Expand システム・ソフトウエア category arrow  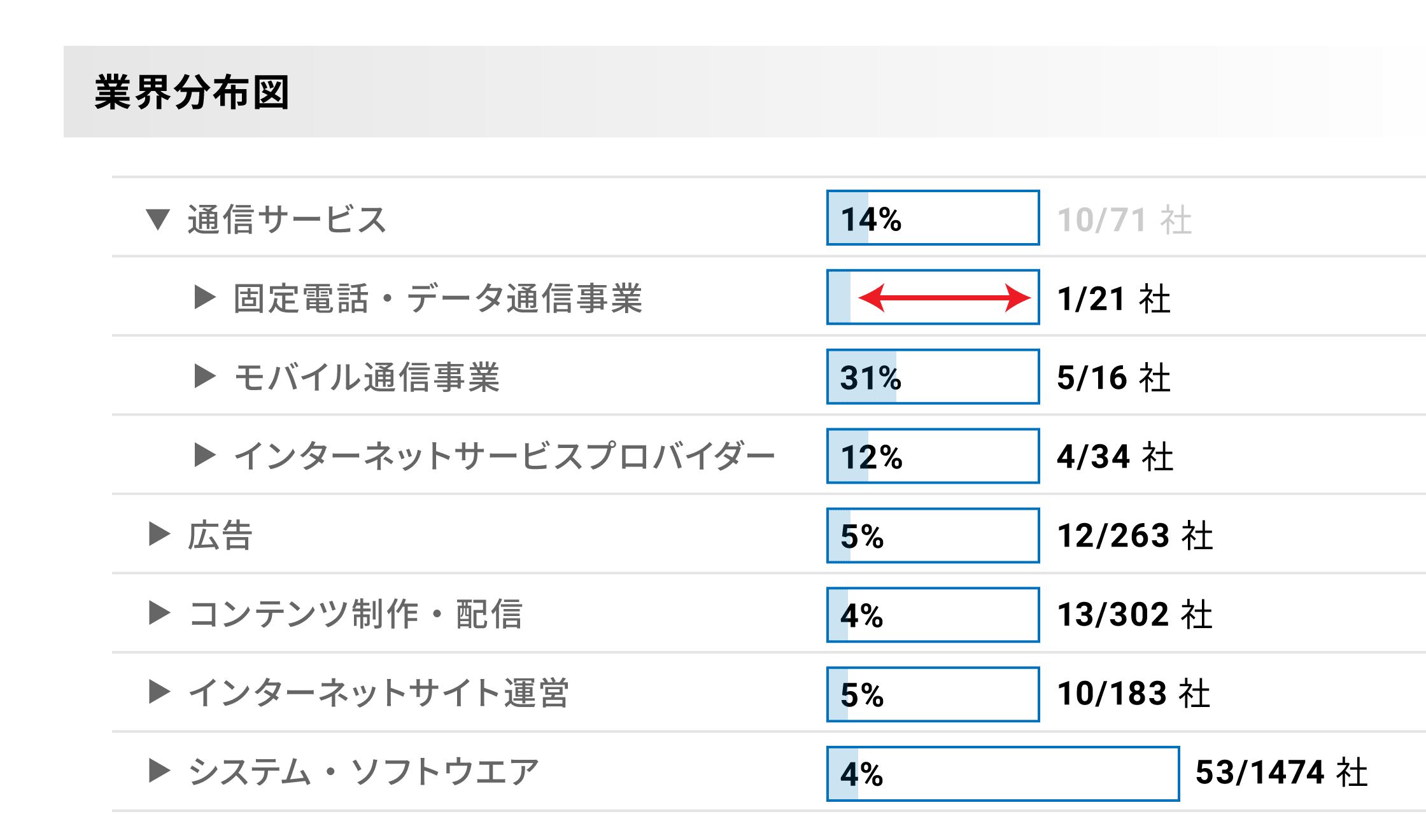159,771
